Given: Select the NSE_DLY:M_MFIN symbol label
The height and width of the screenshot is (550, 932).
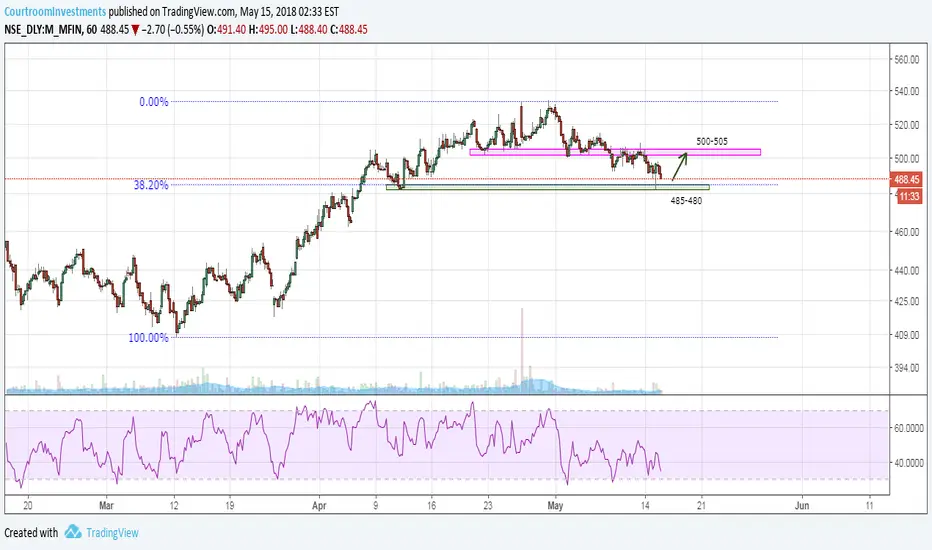Looking at the screenshot, I should point(43,29).
